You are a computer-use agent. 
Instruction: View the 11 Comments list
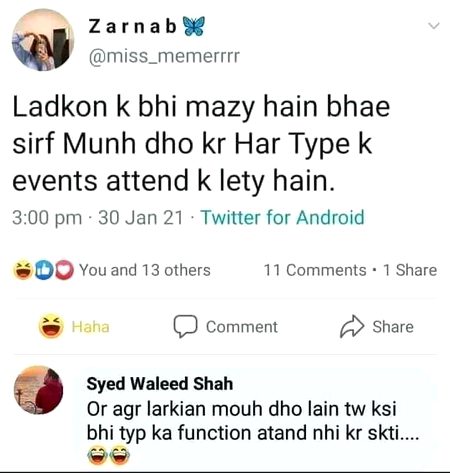(x=315, y=270)
